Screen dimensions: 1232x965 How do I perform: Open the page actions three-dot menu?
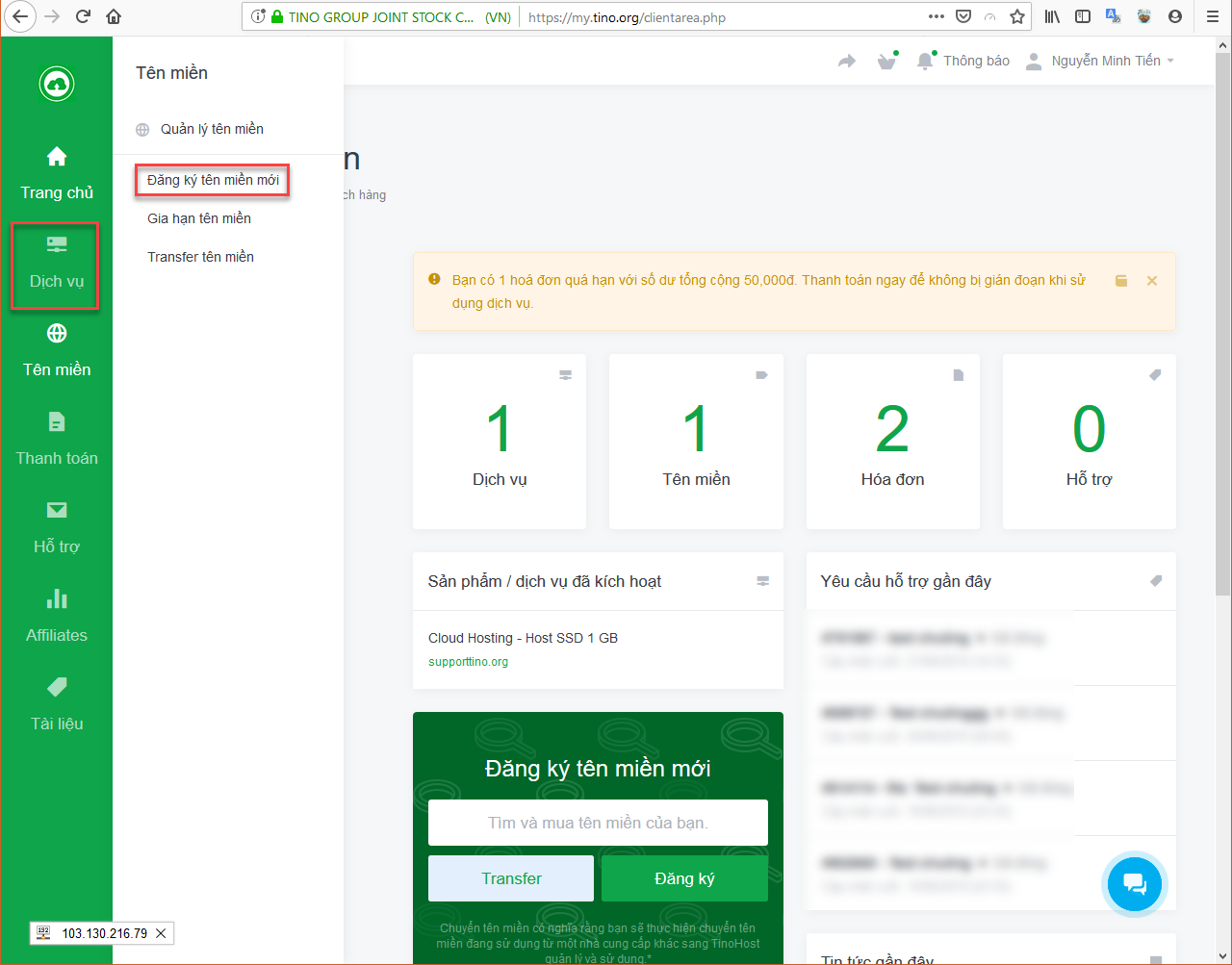click(x=937, y=16)
